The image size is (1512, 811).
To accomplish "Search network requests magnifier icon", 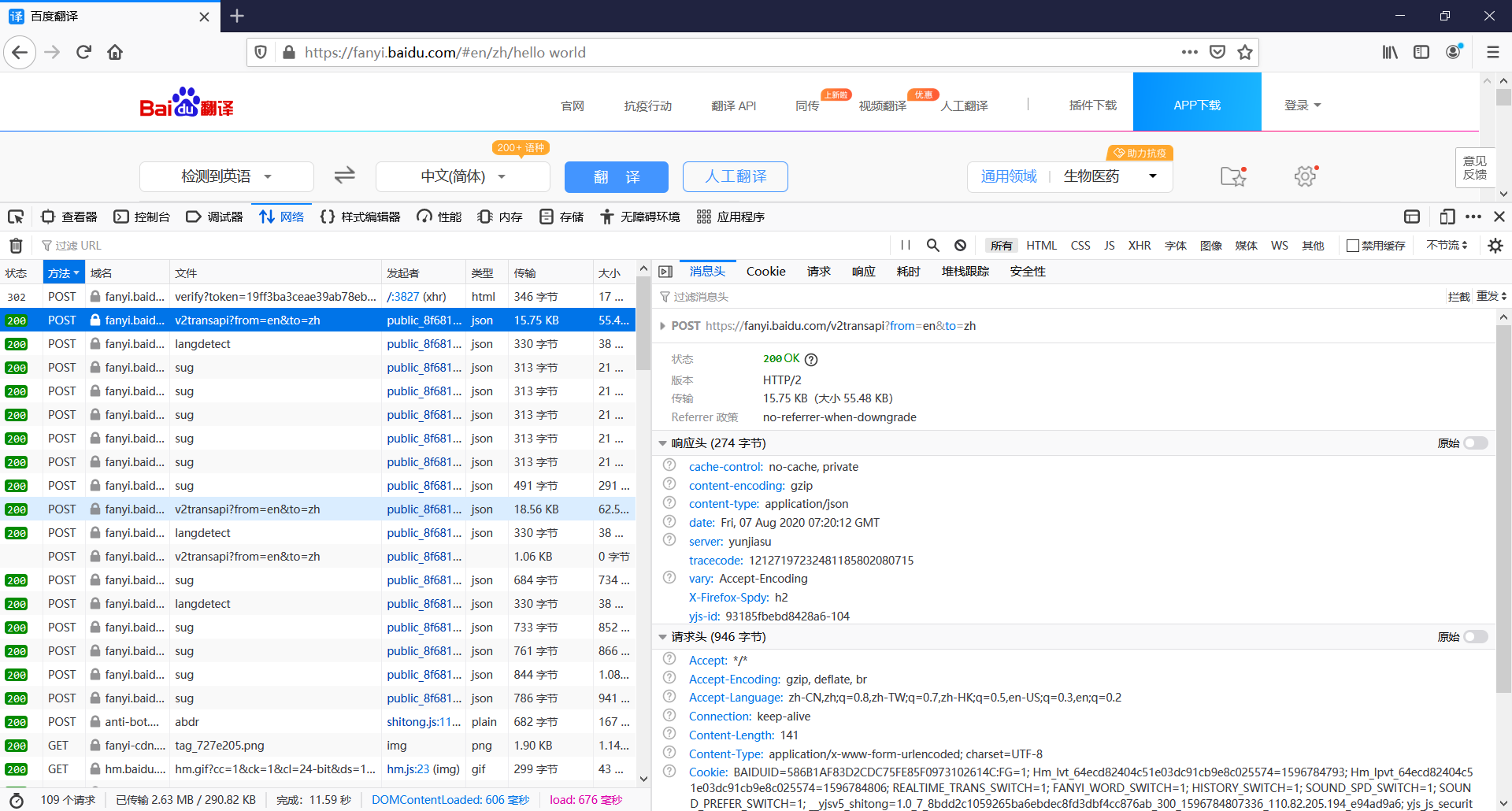I will click(x=933, y=246).
